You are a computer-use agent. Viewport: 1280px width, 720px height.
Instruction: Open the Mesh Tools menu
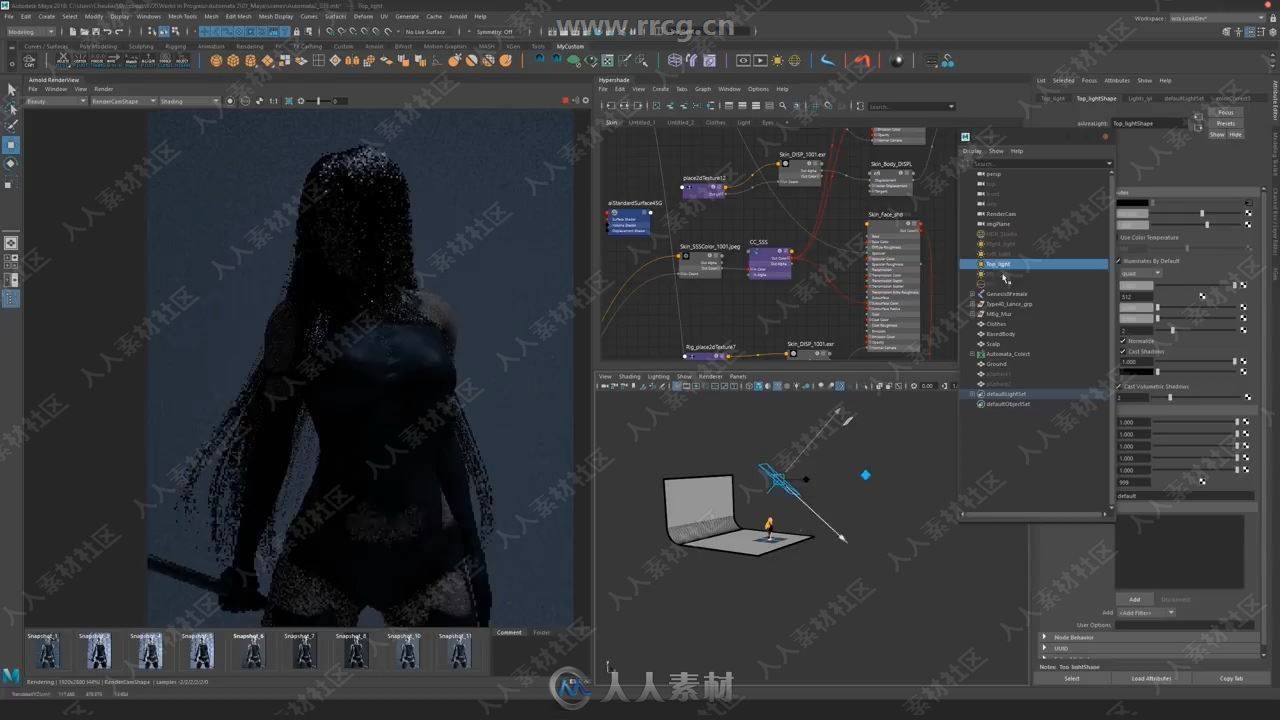pos(182,17)
